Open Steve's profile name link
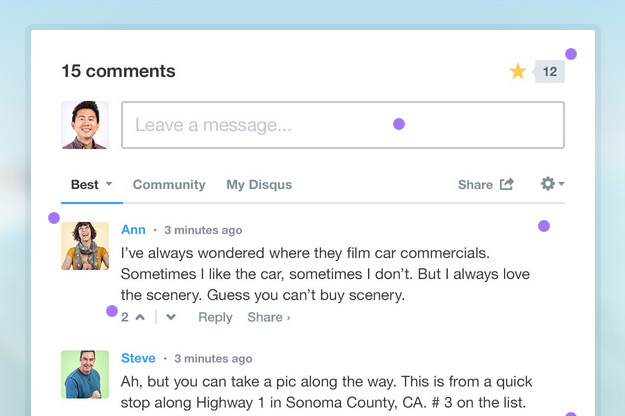 (x=138, y=358)
